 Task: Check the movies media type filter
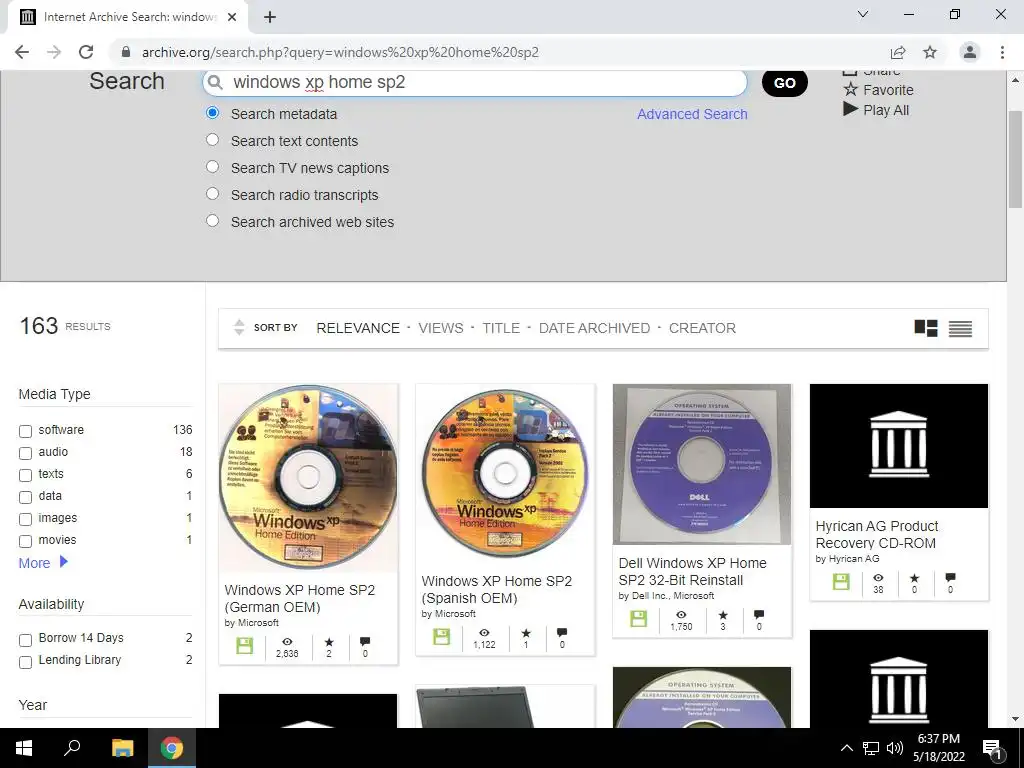pyautogui.click(x=25, y=541)
